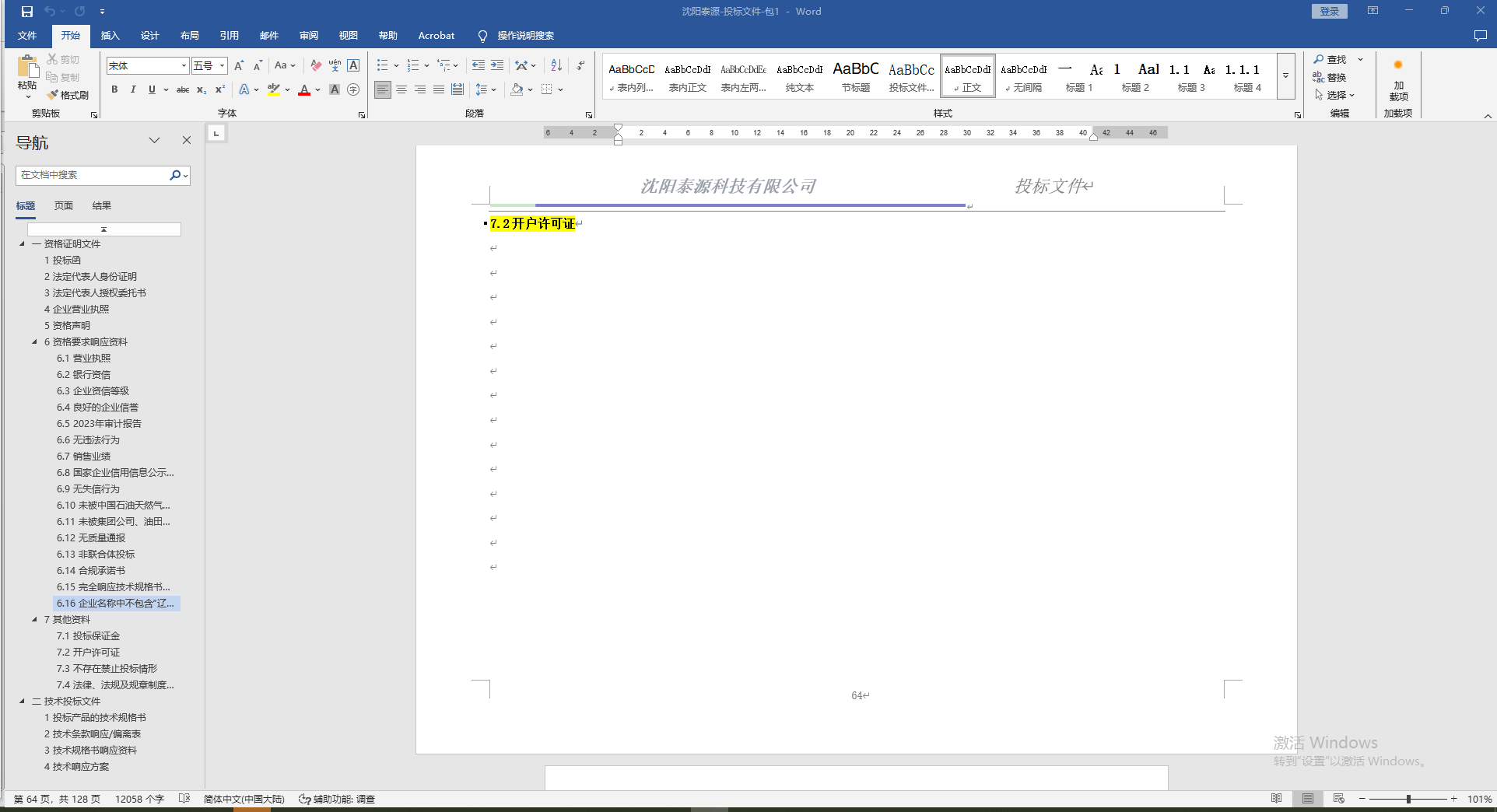Collapse the 6 资格要求响应资料 tree section

[34, 342]
